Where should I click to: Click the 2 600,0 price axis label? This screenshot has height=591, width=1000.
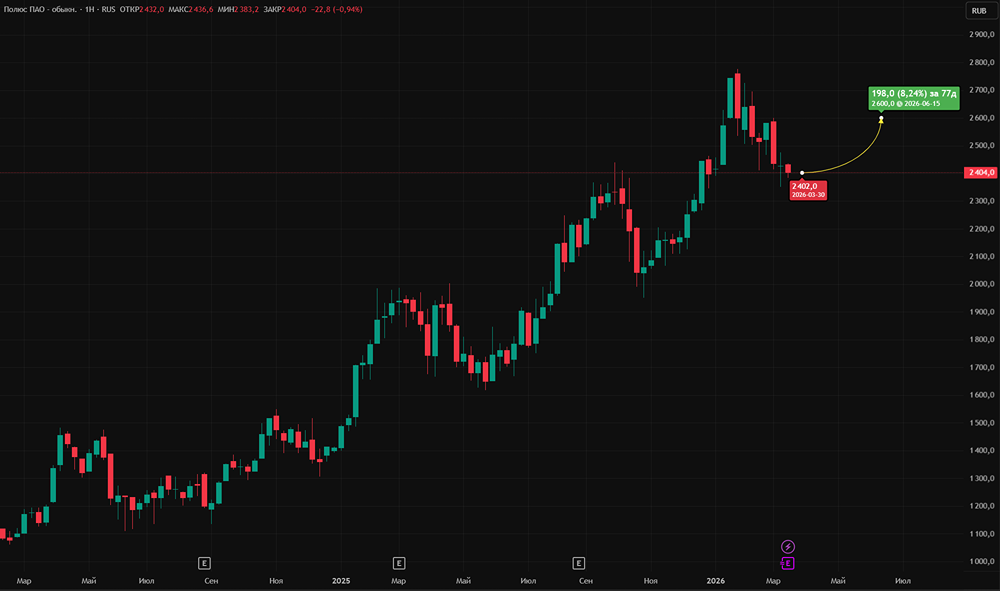[982, 118]
